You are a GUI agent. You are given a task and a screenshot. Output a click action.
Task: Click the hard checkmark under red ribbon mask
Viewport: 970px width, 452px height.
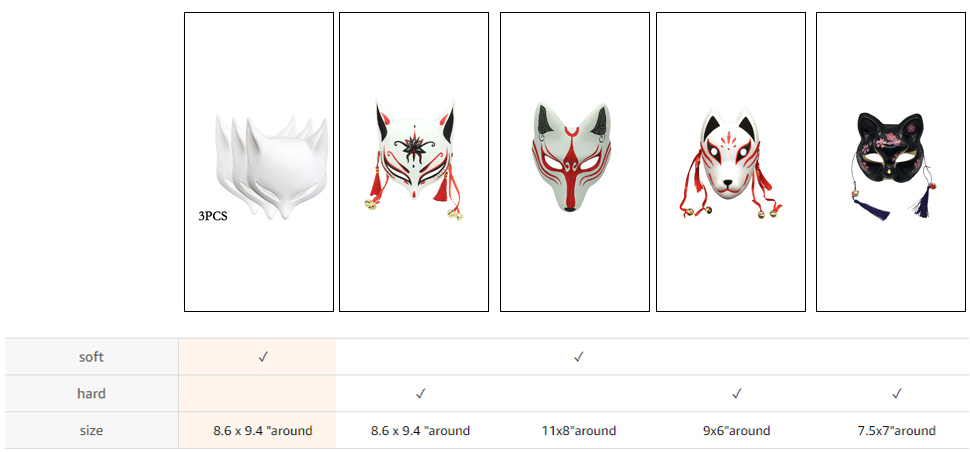[x=736, y=393]
